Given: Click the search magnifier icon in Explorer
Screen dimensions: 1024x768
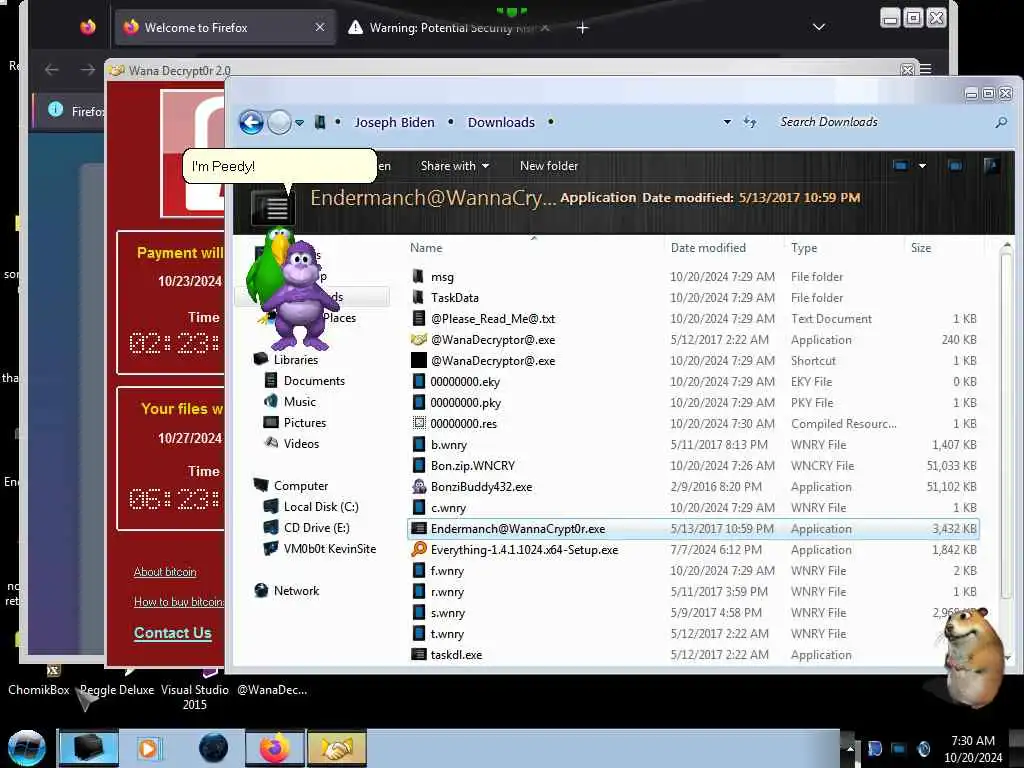Looking at the screenshot, I should [1001, 122].
